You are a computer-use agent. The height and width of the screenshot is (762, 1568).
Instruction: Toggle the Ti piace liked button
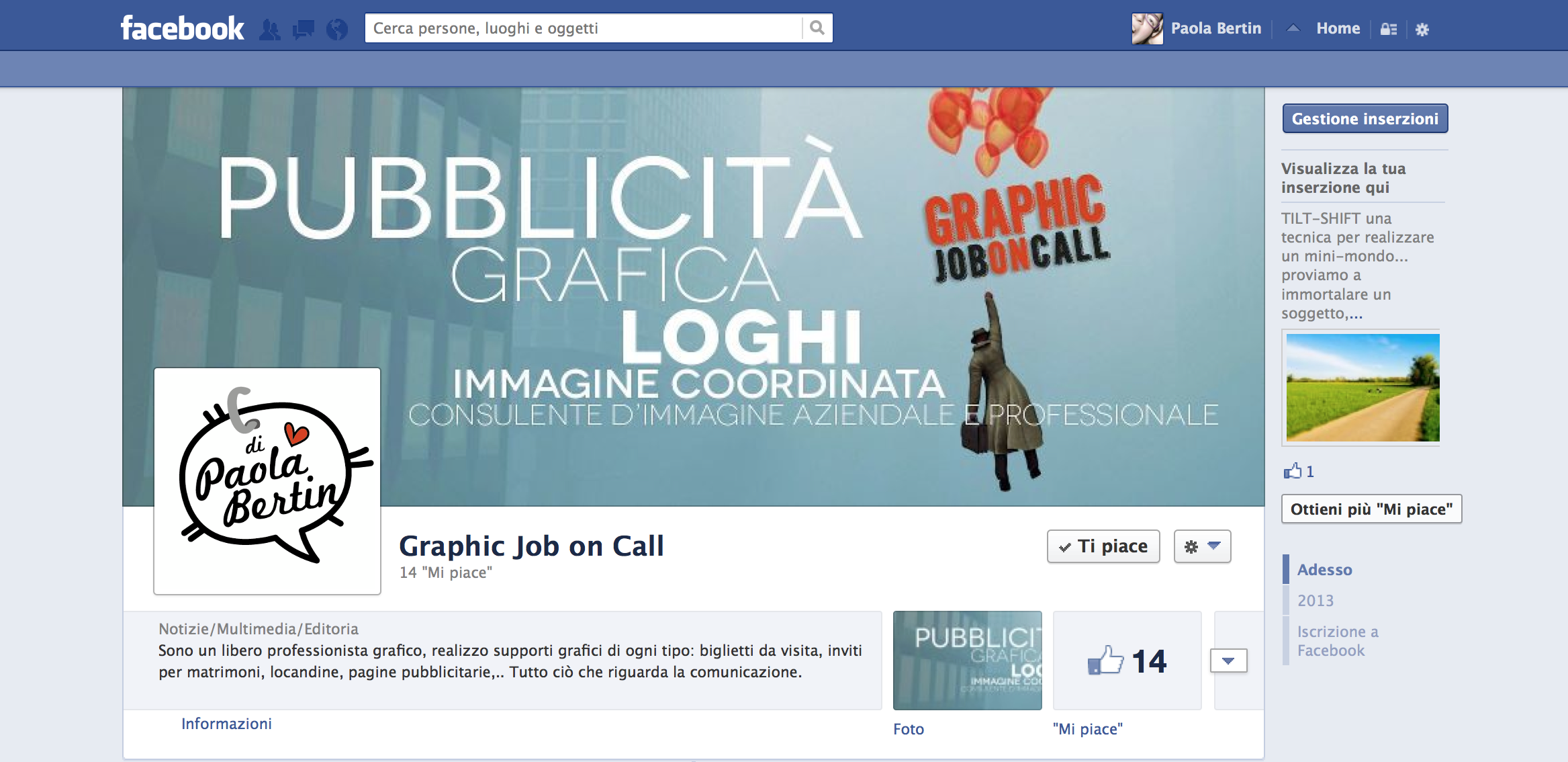pos(1103,546)
